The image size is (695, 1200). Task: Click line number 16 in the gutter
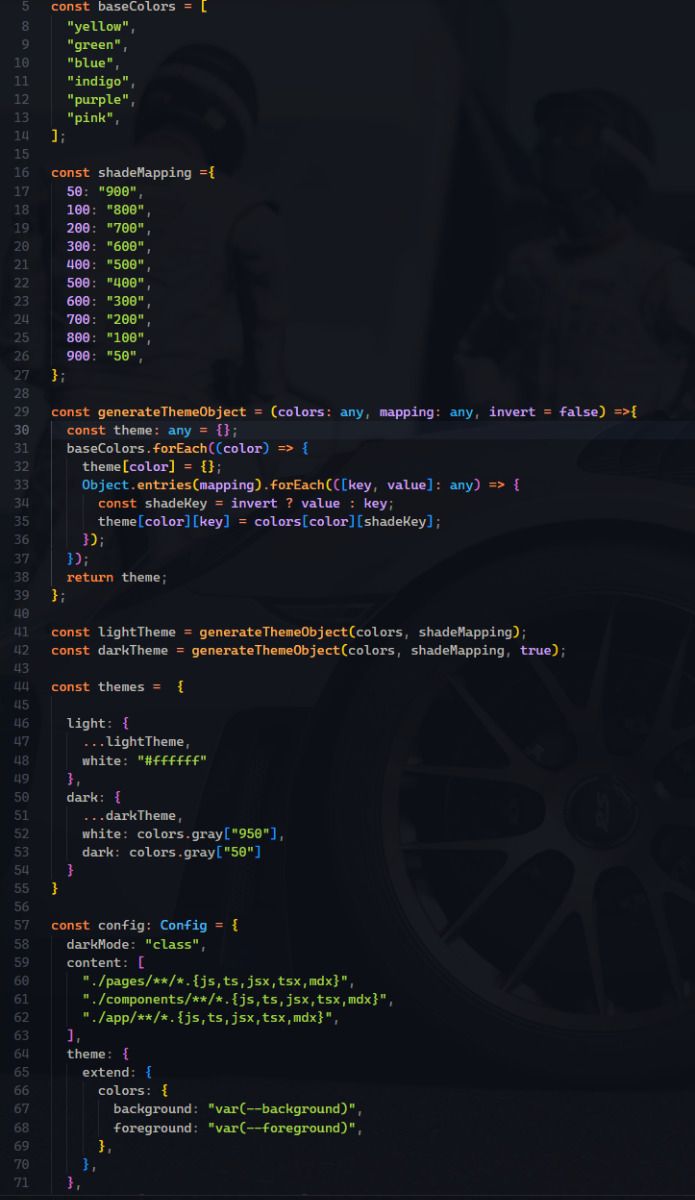tap(22, 173)
